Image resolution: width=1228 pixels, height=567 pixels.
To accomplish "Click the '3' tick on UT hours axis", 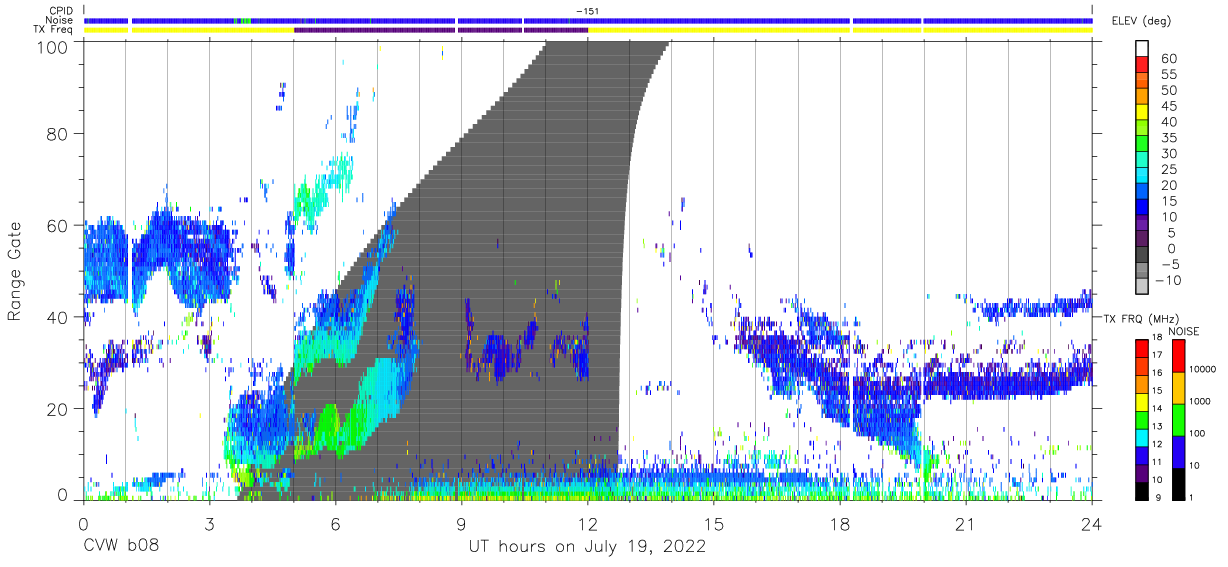I will pos(209,524).
